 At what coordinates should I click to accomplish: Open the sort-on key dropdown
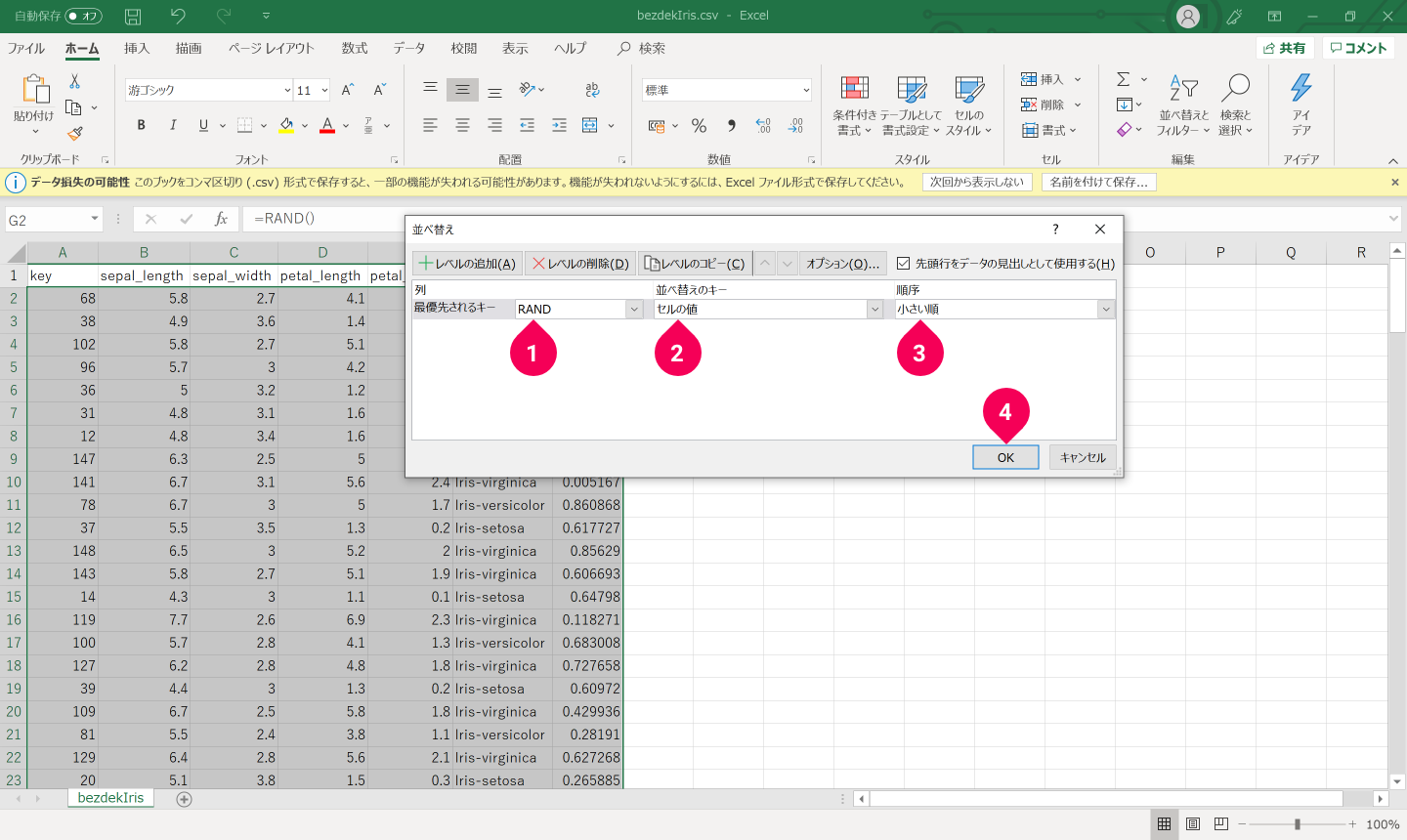point(874,310)
